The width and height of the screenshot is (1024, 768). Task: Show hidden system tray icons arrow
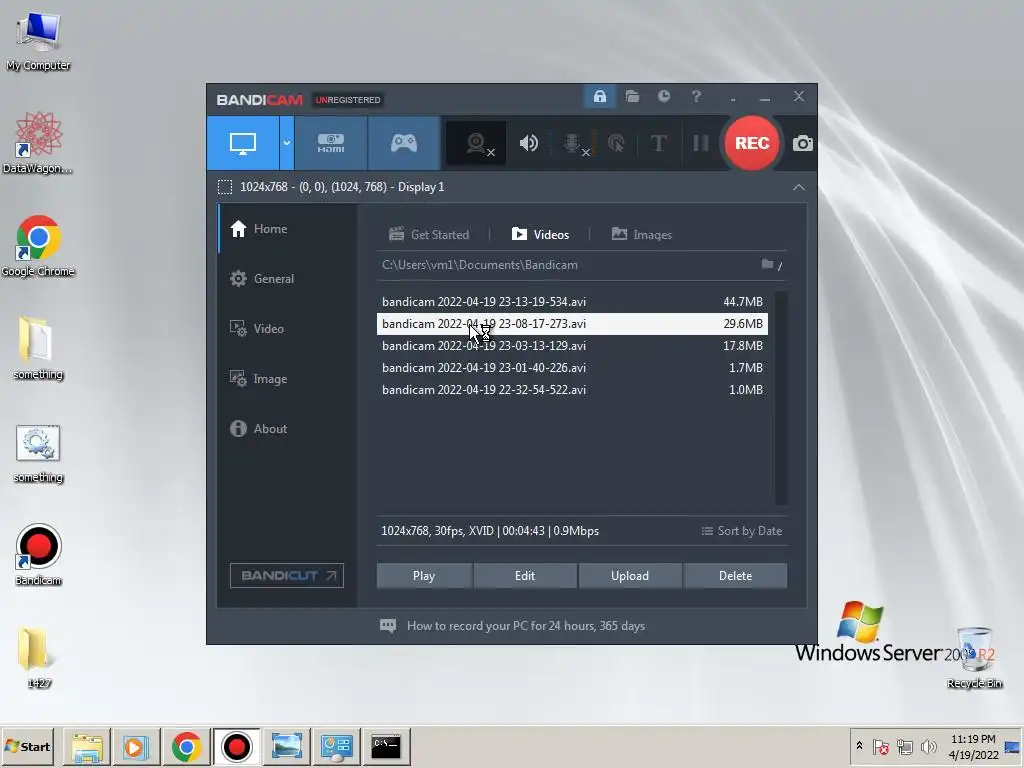click(859, 746)
